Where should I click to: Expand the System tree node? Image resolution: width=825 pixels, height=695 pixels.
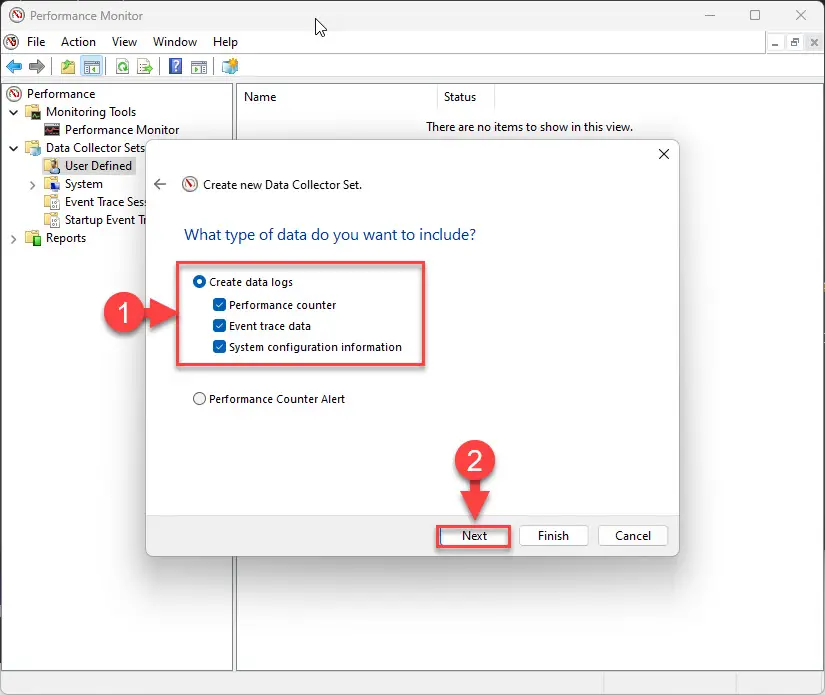coord(33,185)
